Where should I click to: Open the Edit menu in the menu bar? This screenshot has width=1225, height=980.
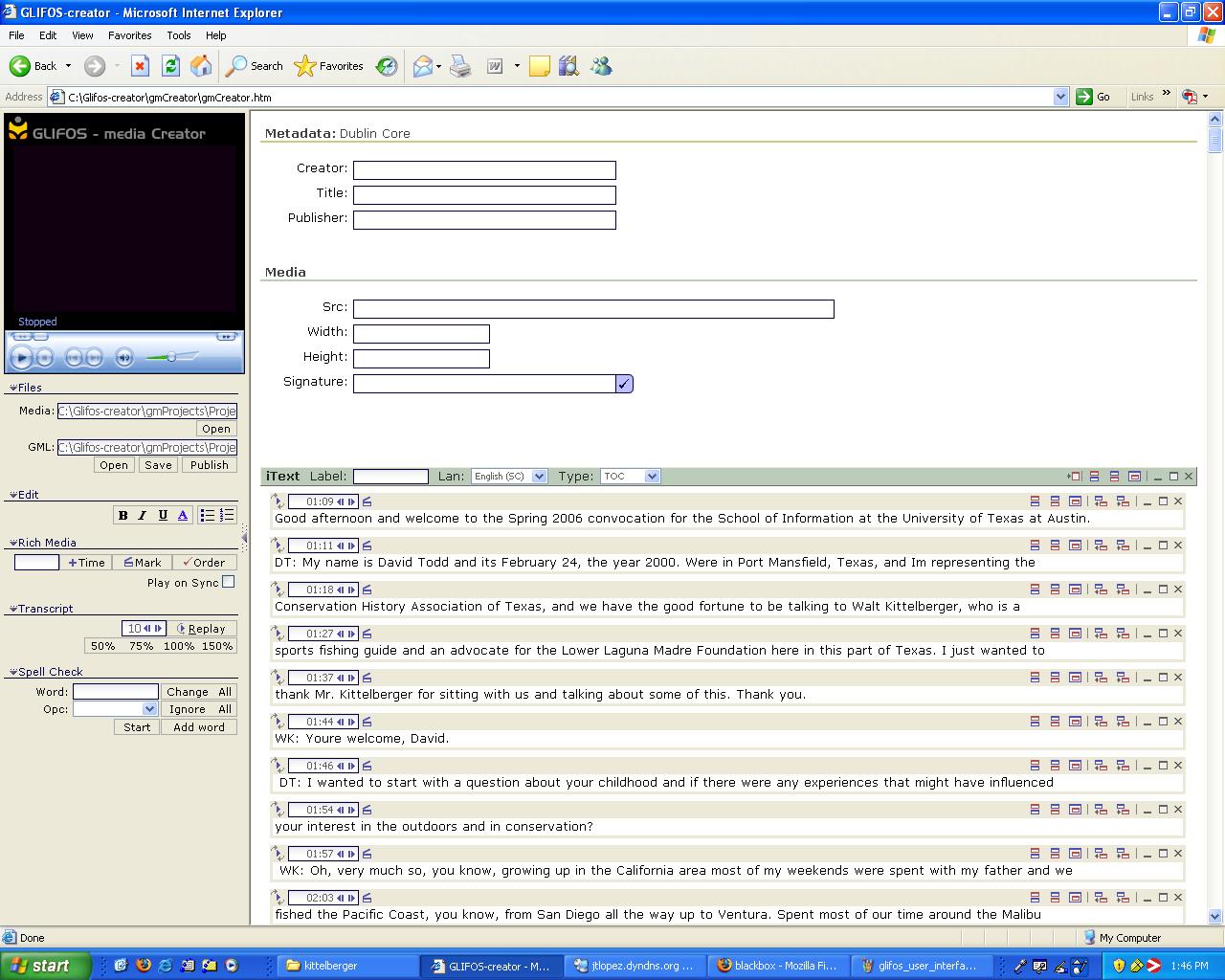[48, 35]
